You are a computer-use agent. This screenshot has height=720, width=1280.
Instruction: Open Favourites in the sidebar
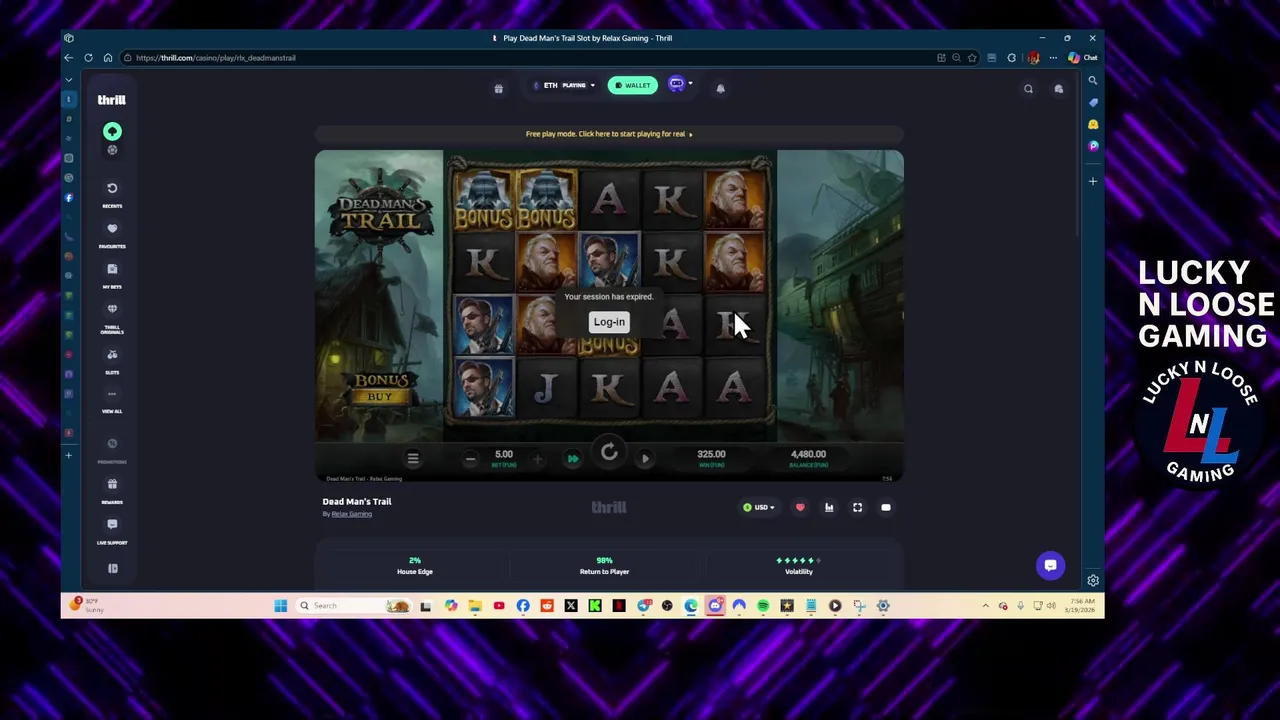click(112, 235)
